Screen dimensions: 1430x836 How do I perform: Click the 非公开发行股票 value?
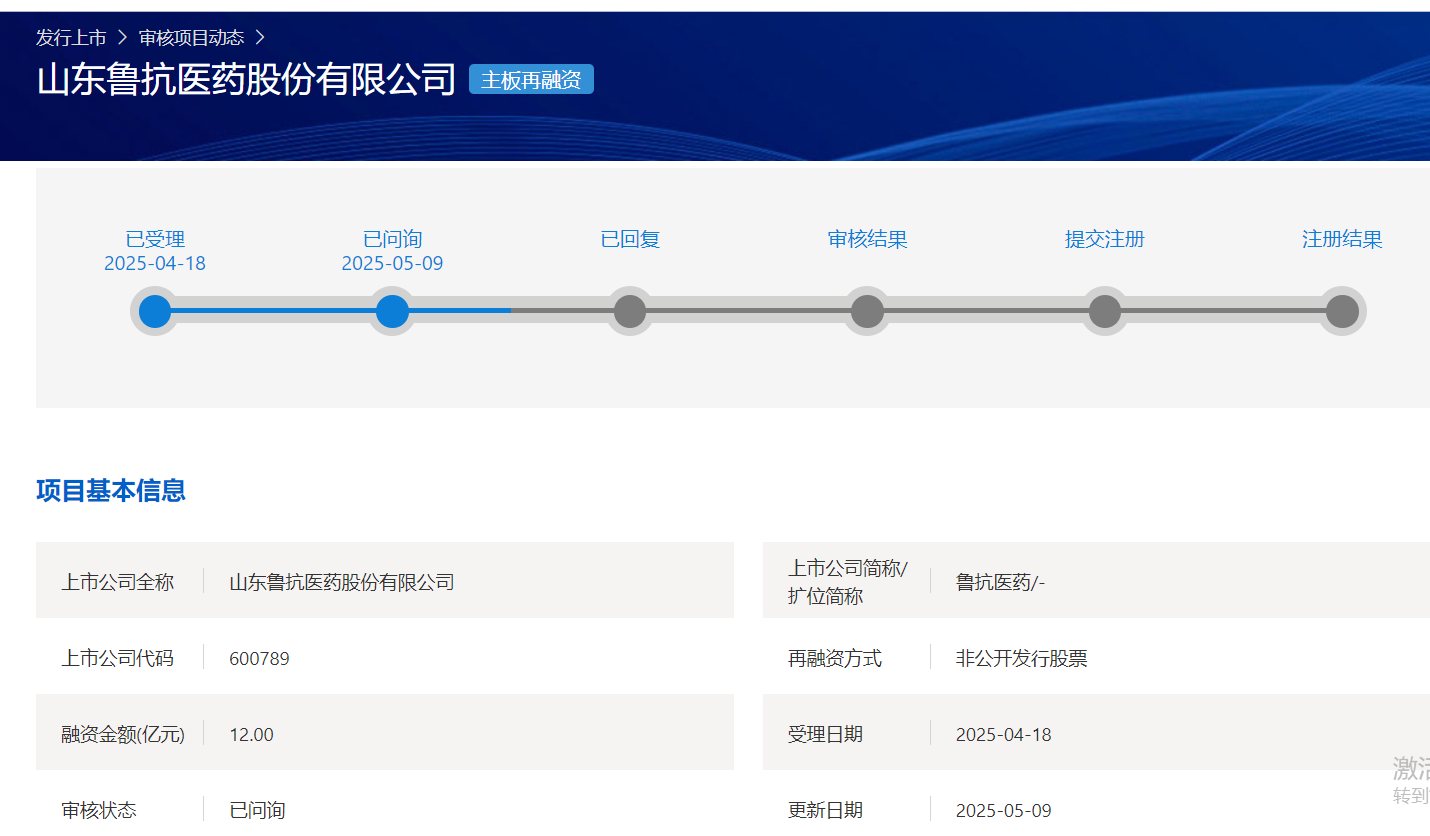[x=1021, y=658]
